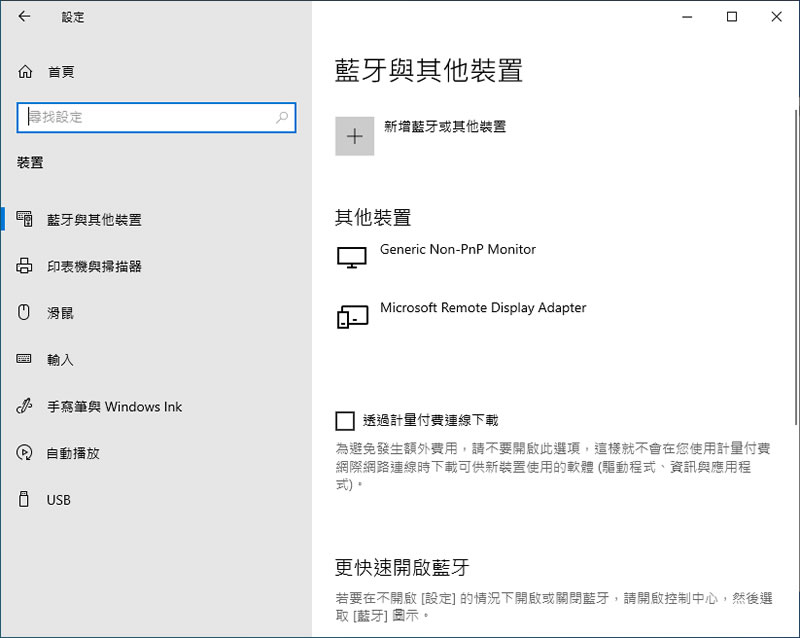Screen dimensions: 800x638
Task: Open 首頁 home page label
Action: pos(61,72)
